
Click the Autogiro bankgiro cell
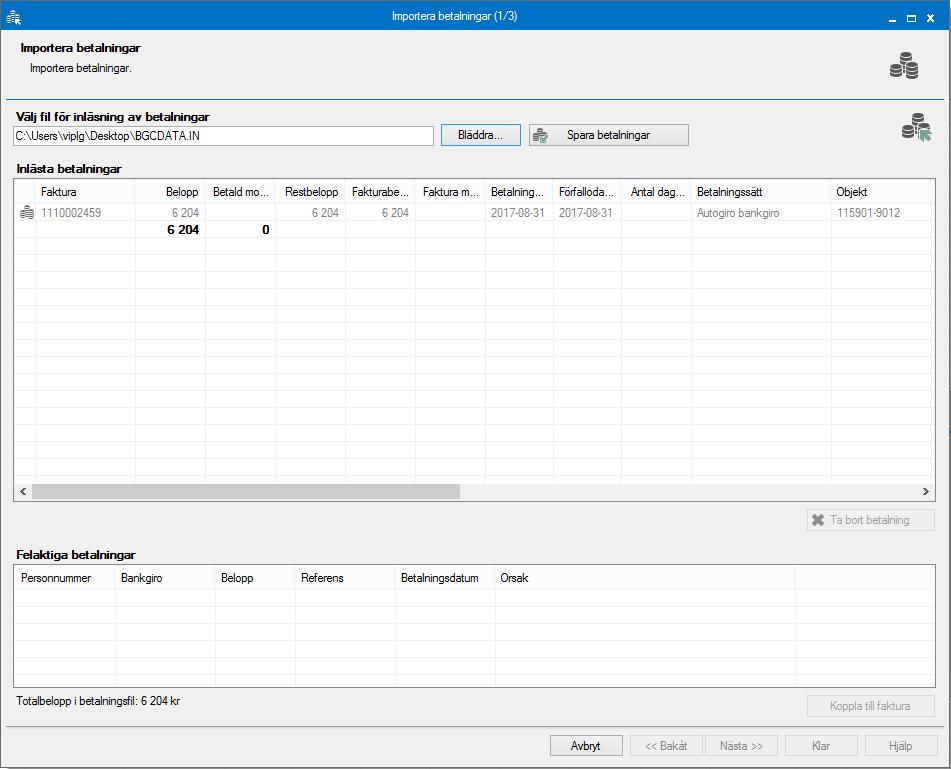point(761,213)
